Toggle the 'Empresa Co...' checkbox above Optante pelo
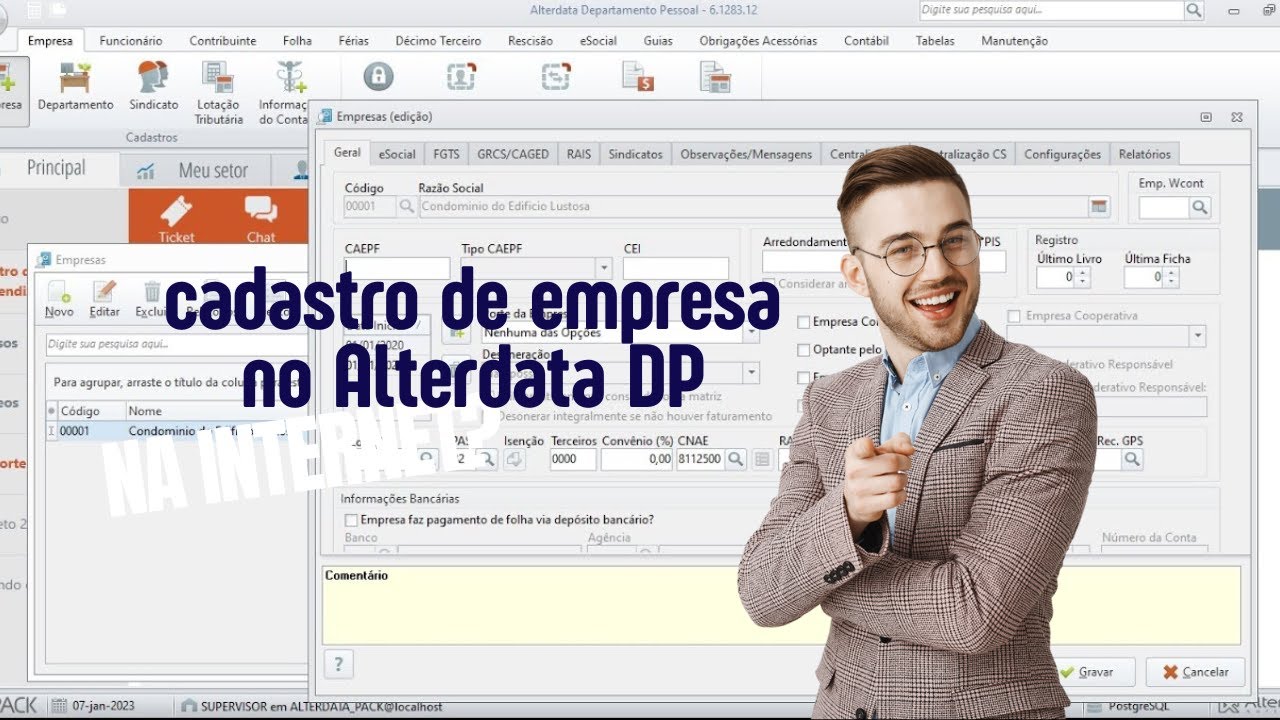This screenshot has width=1280, height=720. [x=803, y=322]
